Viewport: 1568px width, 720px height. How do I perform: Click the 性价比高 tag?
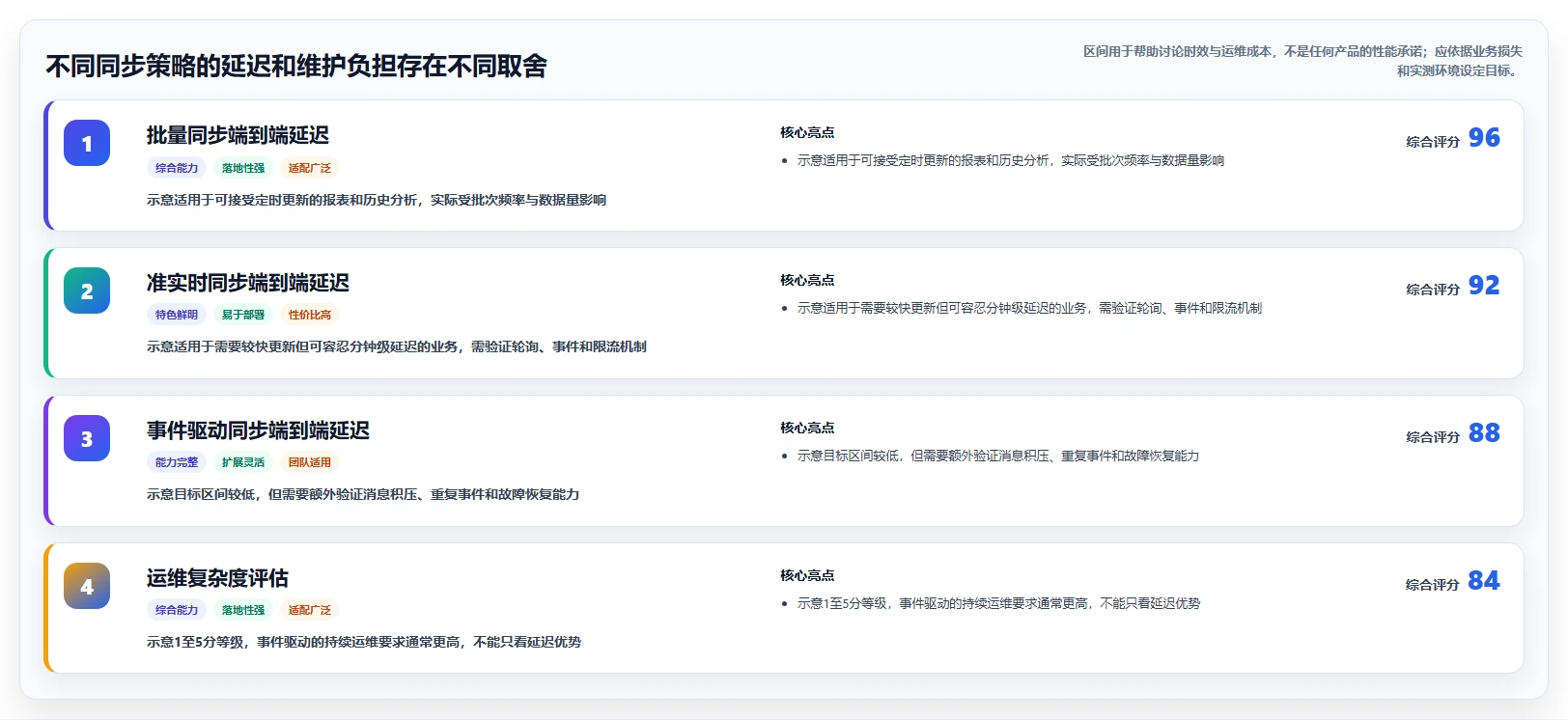[310, 315]
